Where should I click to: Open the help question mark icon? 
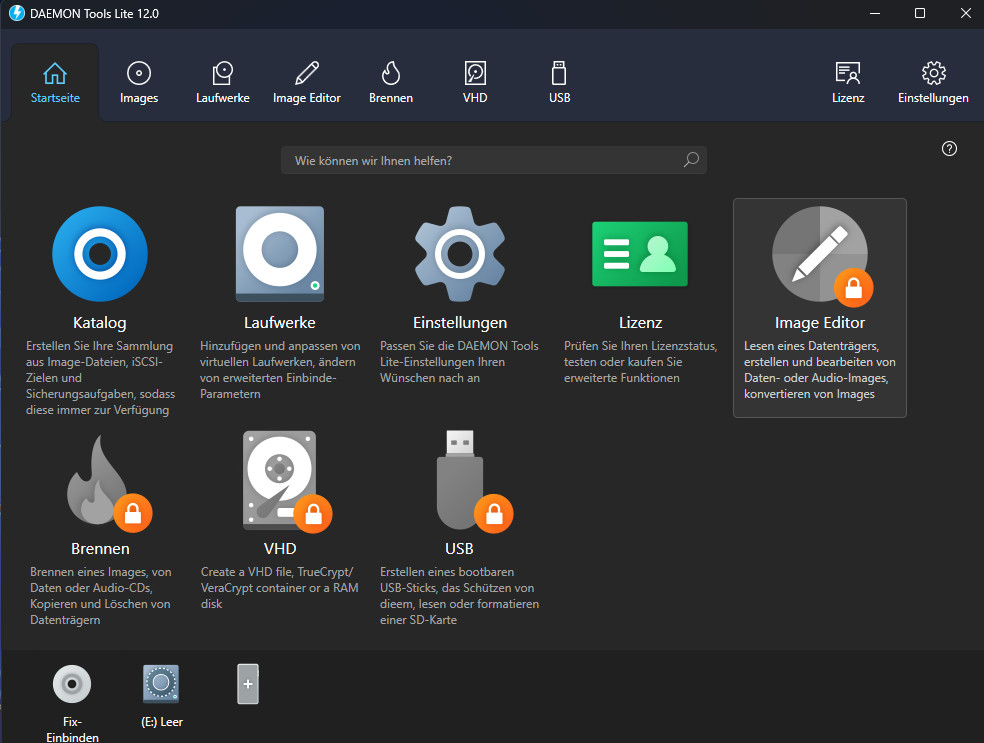950,148
